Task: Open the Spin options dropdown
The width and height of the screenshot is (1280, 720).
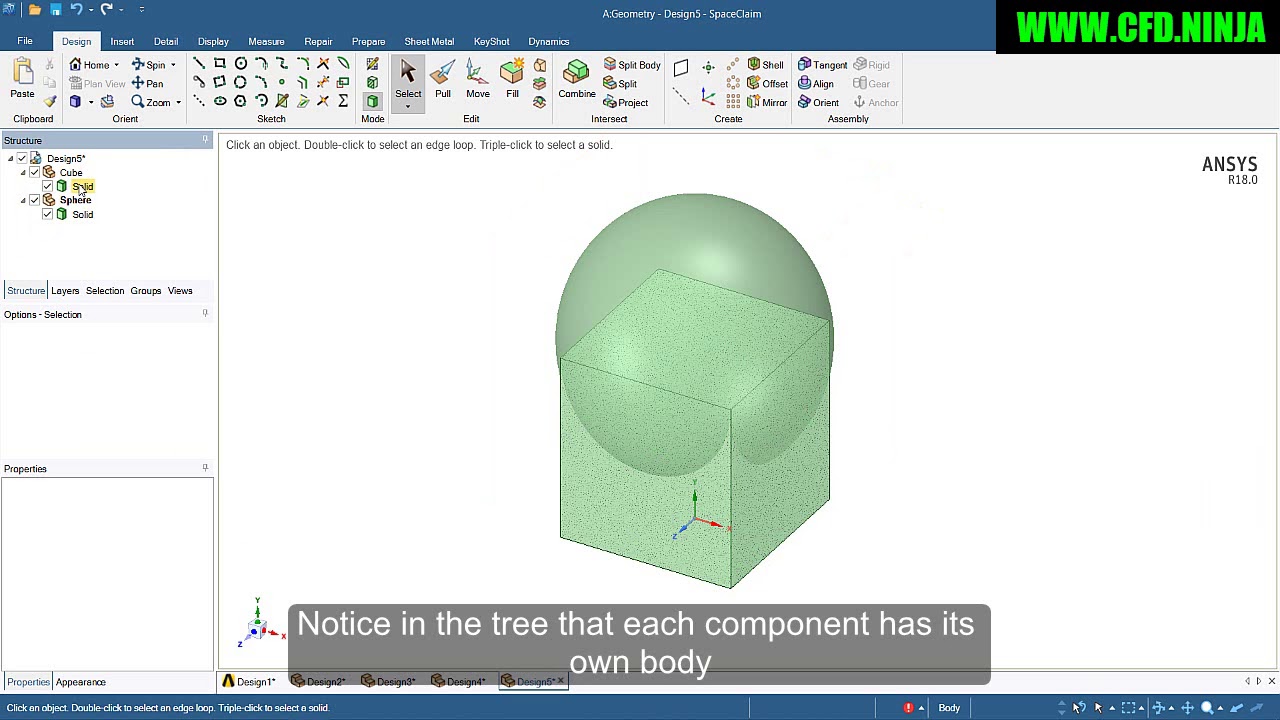Action: click(x=173, y=65)
